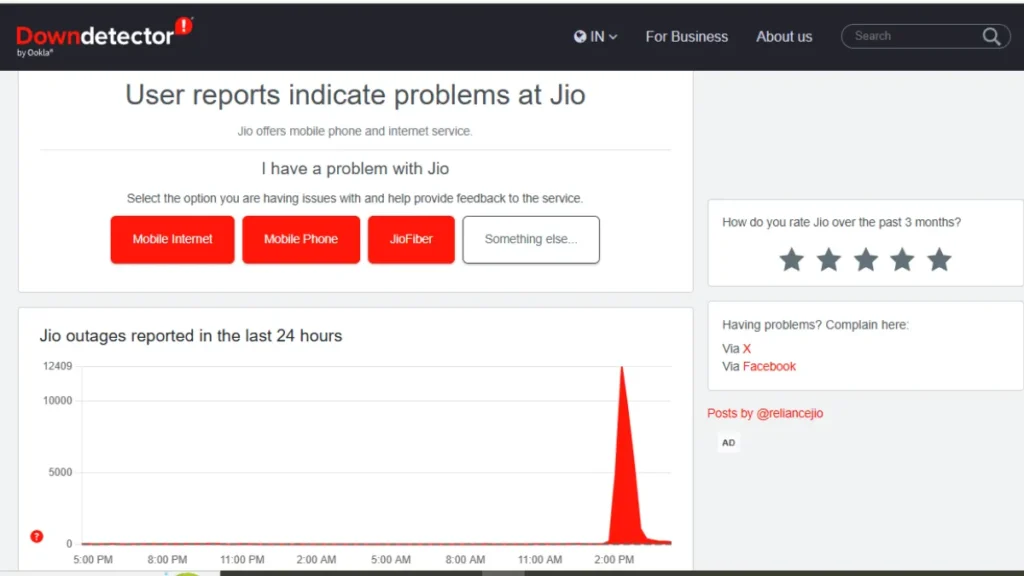This screenshot has width=1024, height=576.
Task: Click the search magnifier icon
Action: [991, 37]
